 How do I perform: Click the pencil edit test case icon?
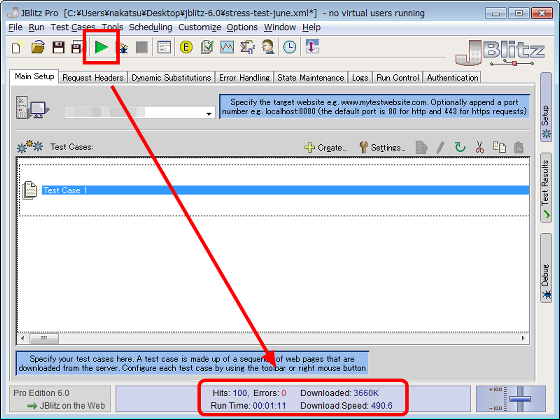(x=440, y=147)
